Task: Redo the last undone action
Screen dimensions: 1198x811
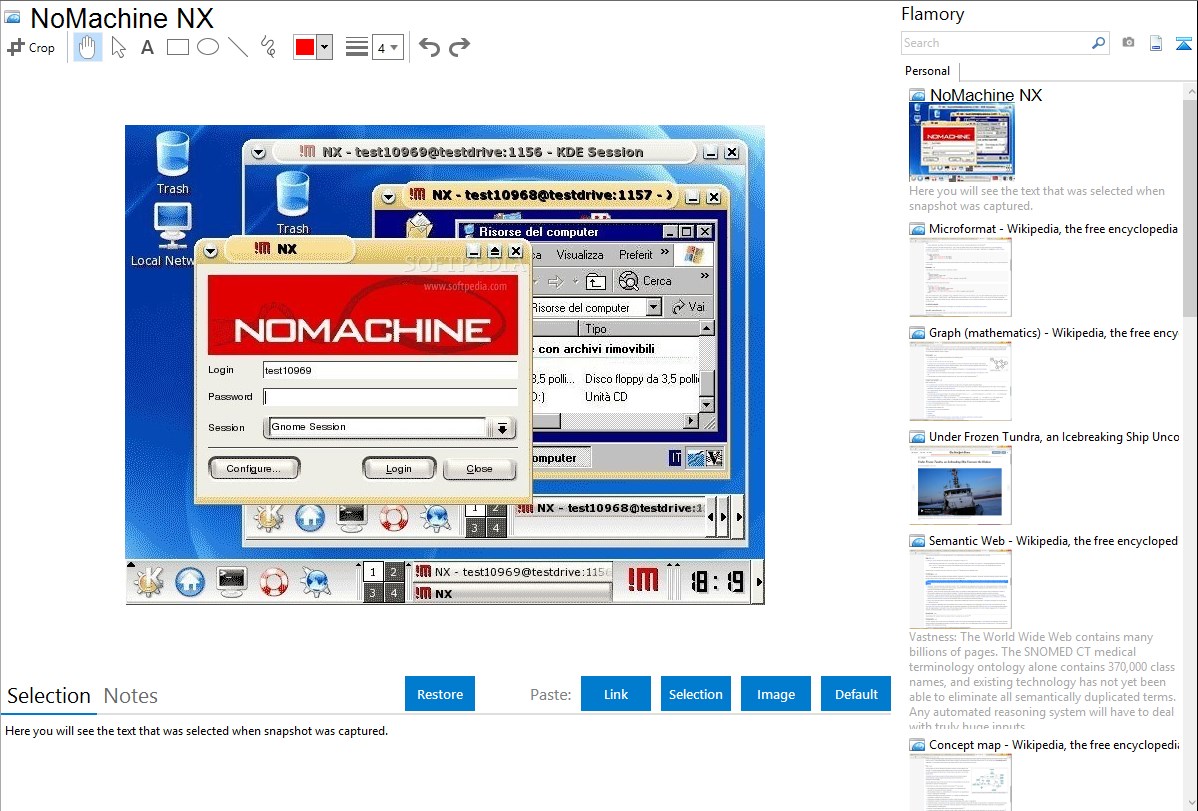Action: [459, 47]
